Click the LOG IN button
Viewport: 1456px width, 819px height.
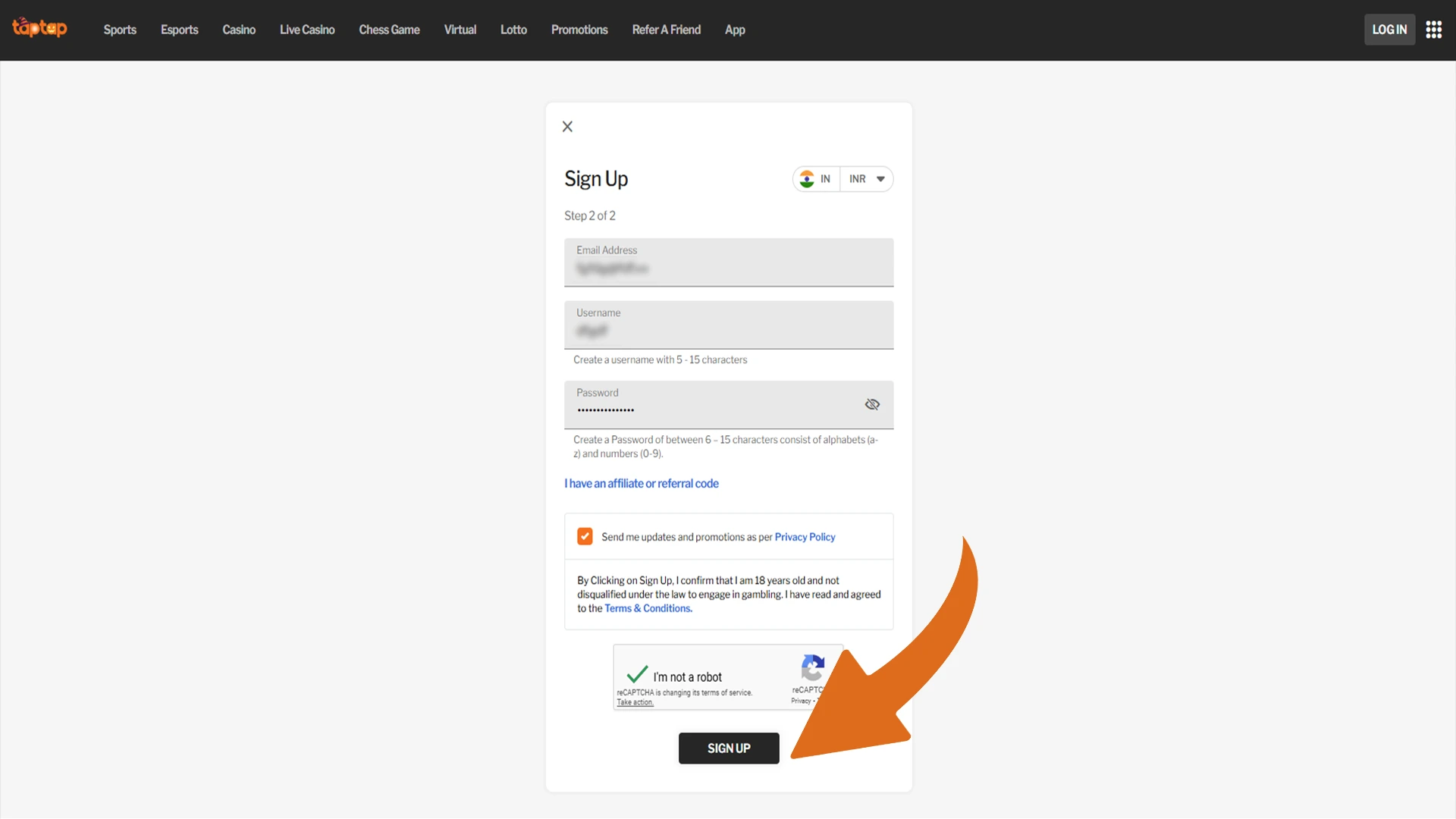coord(1389,30)
